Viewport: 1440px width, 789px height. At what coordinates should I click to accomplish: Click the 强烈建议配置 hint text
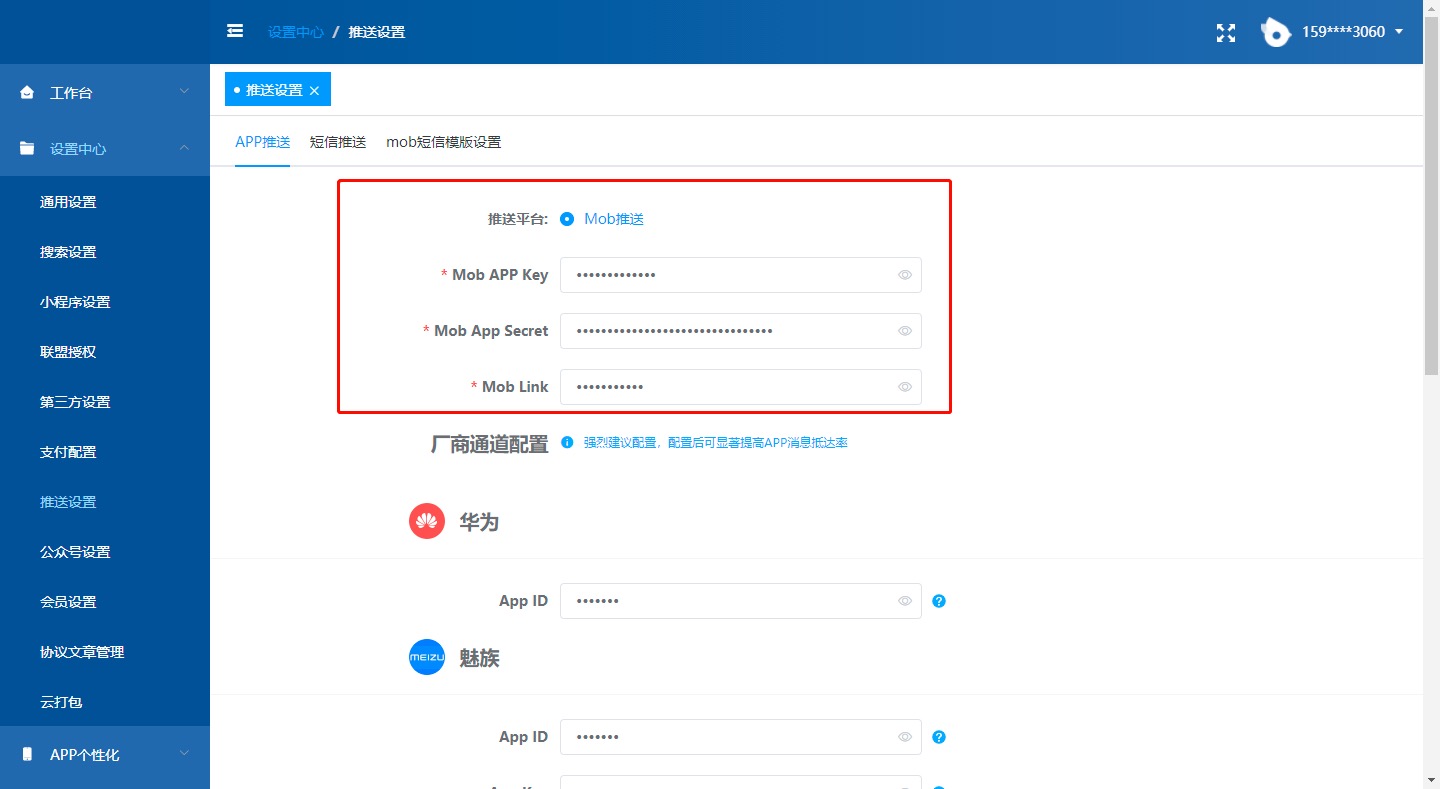coord(716,442)
